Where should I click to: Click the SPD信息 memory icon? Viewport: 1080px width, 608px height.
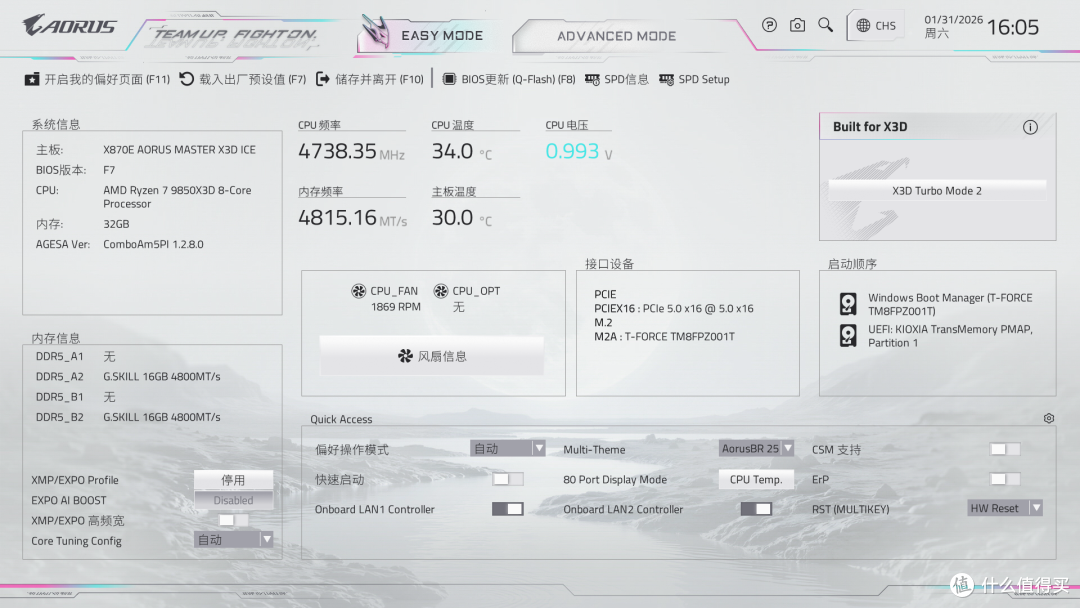coord(592,79)
